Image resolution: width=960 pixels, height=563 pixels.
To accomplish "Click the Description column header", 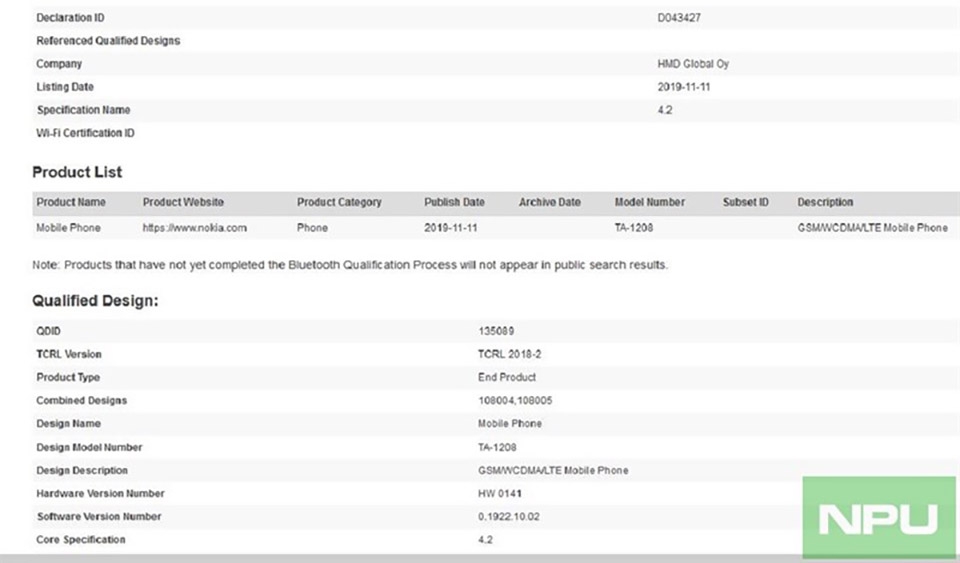I will pyautogui.click(x=825, y=202).
